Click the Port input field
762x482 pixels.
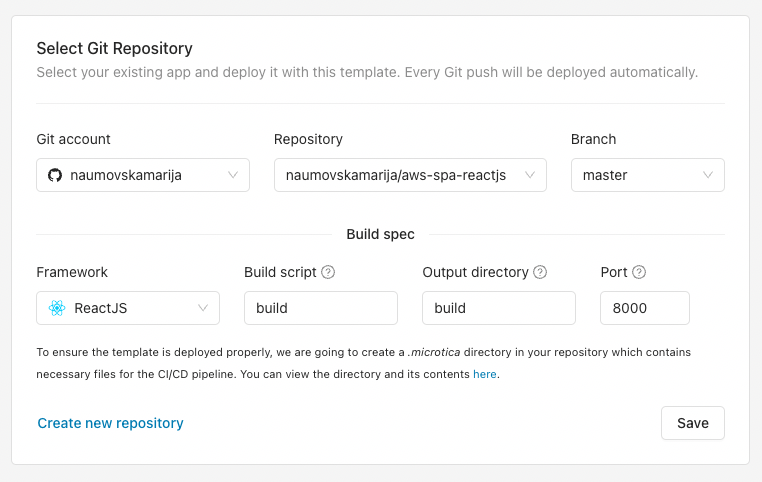tap(644, 308)
